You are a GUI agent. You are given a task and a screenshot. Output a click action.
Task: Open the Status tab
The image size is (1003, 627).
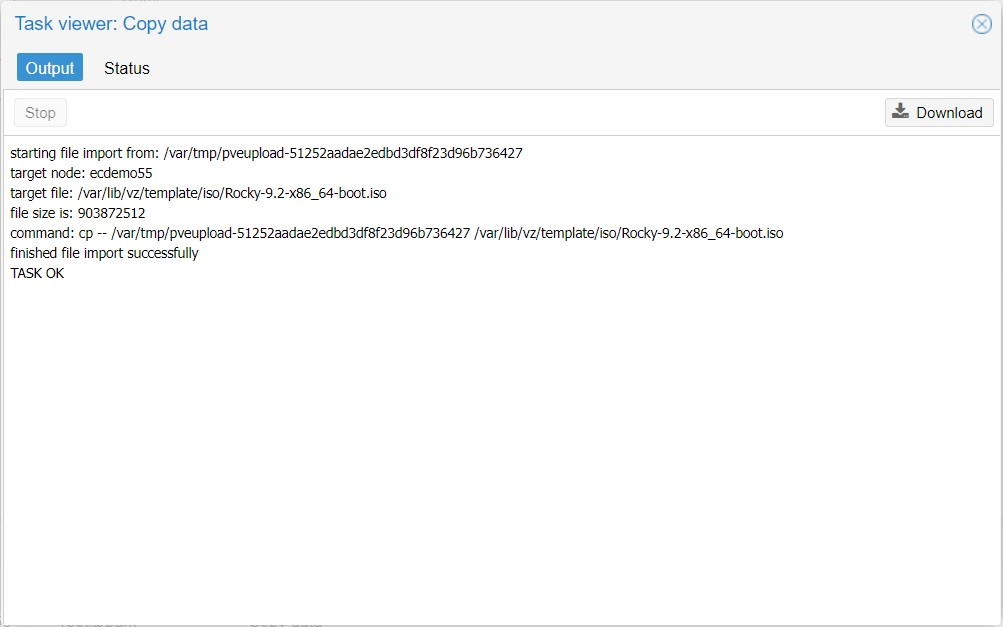click(127, 68)
